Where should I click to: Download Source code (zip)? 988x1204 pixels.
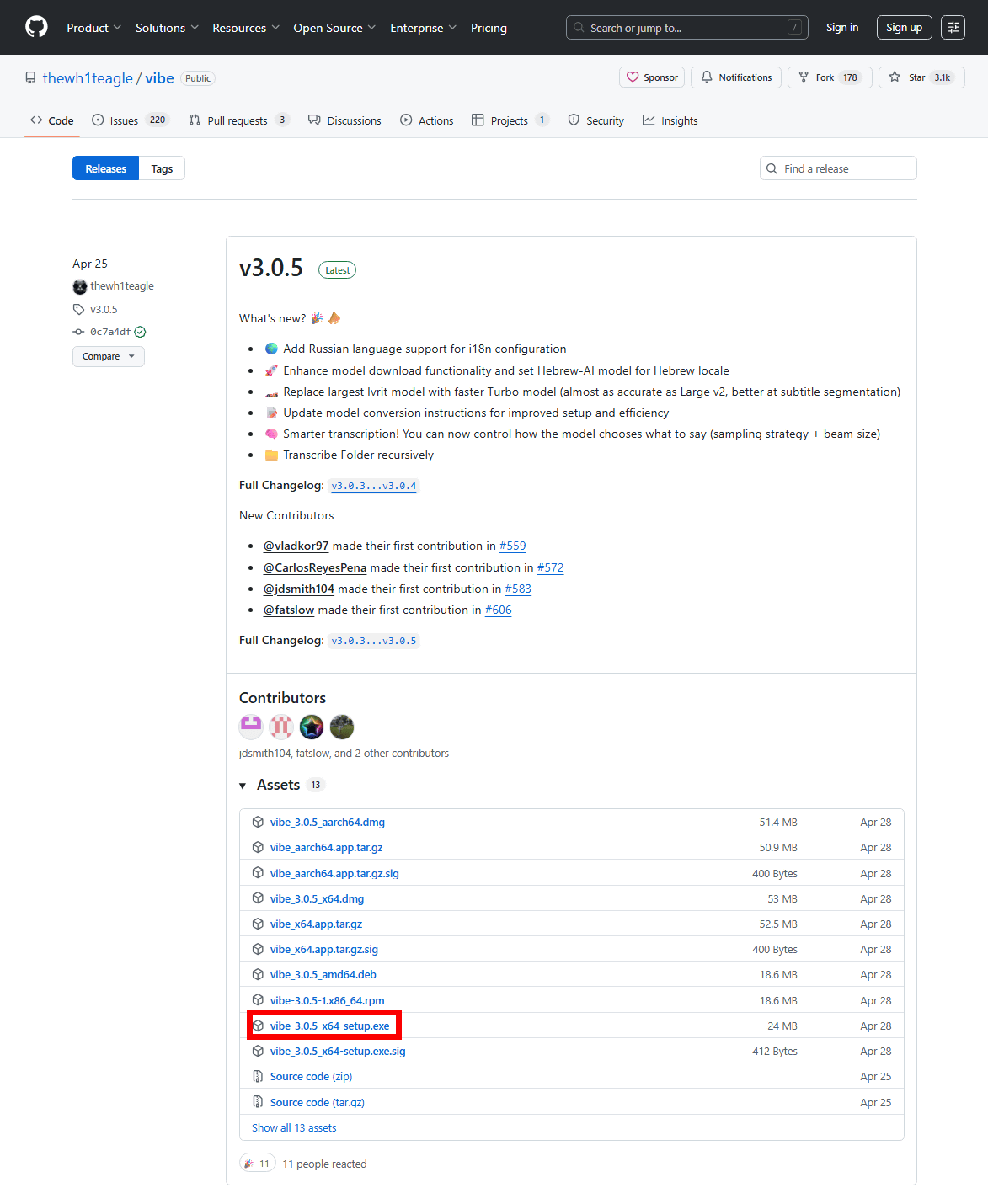pyautogui.click(x=312, y=1076)
